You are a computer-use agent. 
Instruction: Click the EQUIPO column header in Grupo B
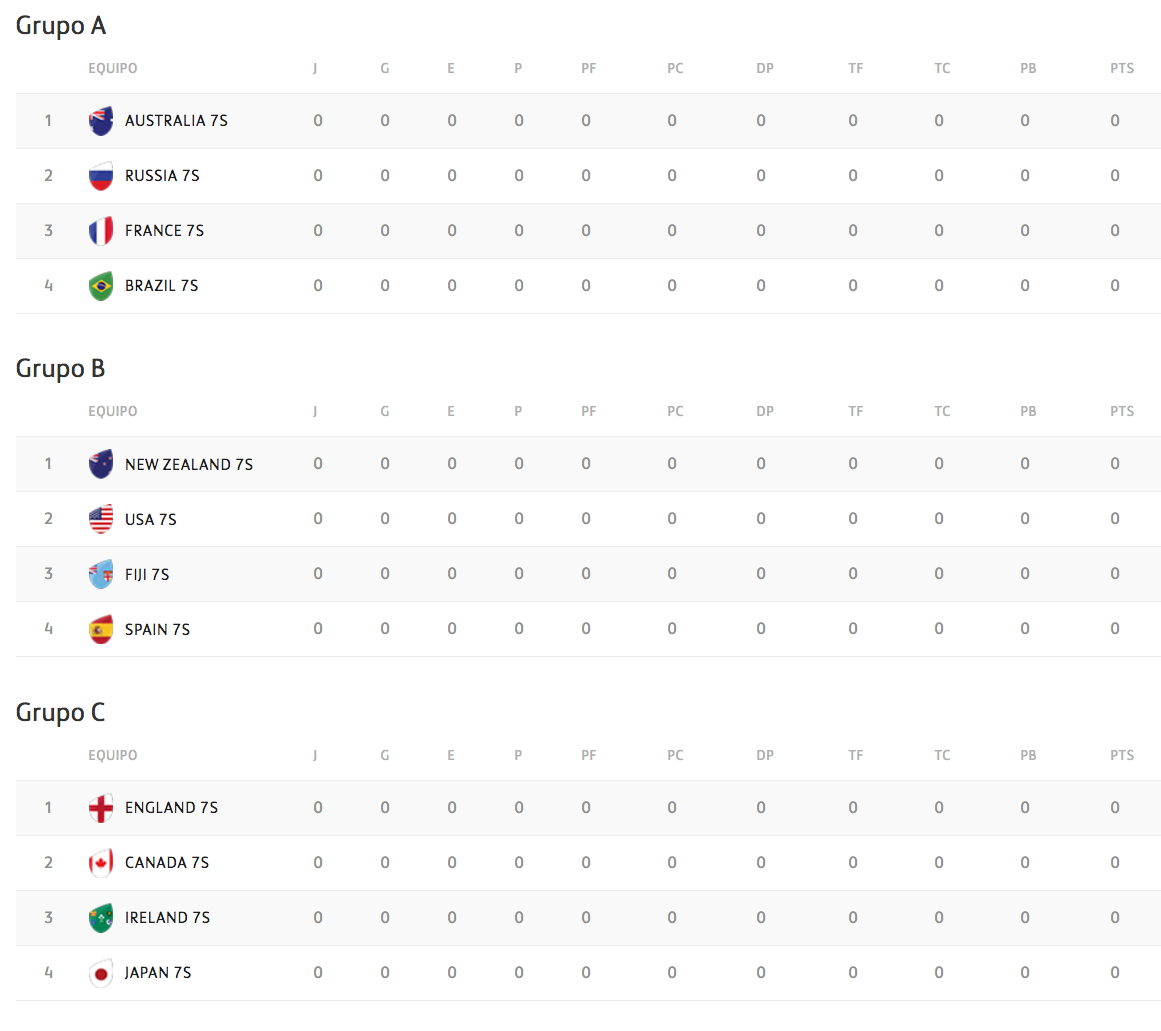pyautogui.click(x=113, y=412)
